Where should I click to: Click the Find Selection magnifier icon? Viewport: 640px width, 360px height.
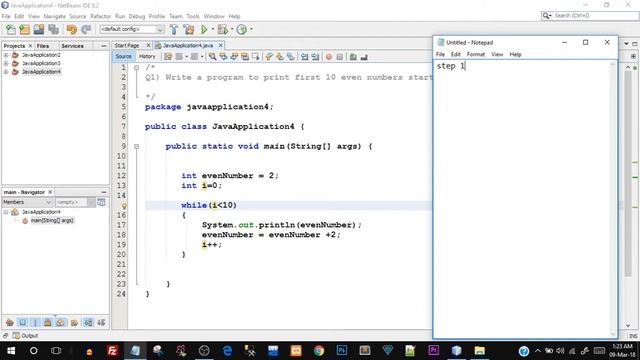pos(213,57)
